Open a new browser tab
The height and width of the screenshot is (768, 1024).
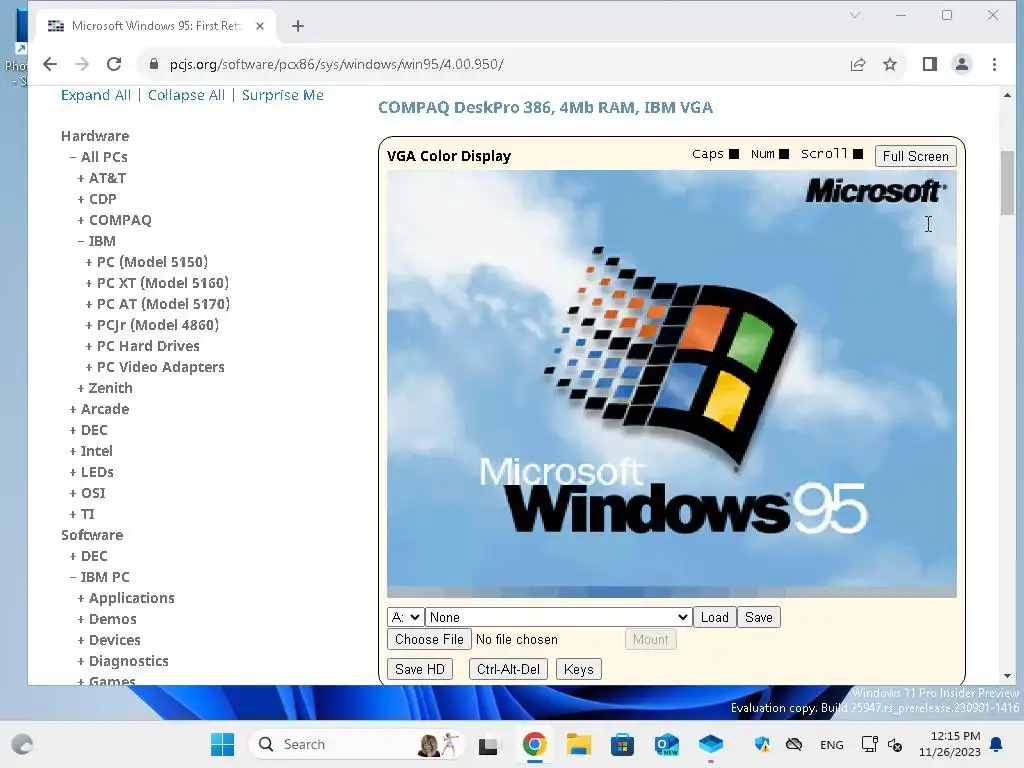click(x=298, y=26)
